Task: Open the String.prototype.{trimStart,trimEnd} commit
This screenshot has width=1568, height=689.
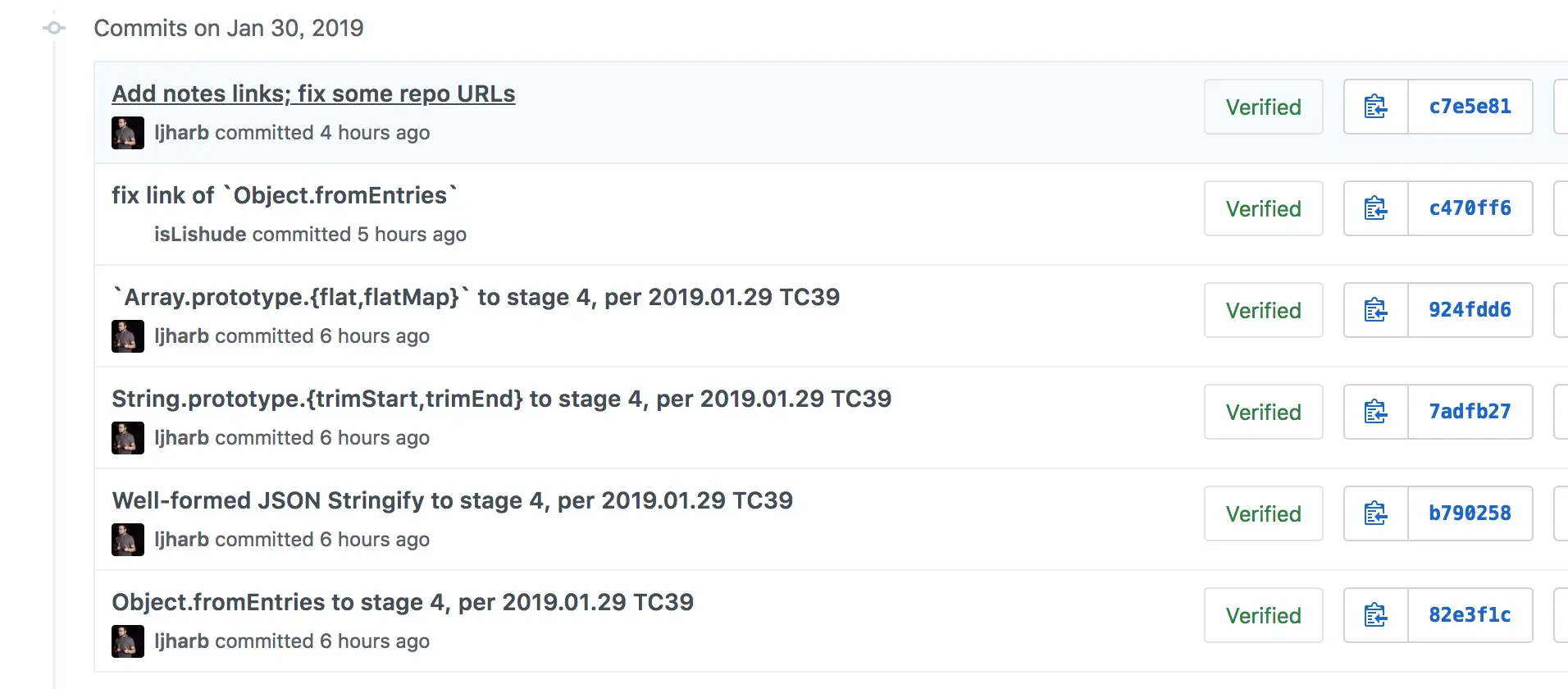Action: (501, 399)
